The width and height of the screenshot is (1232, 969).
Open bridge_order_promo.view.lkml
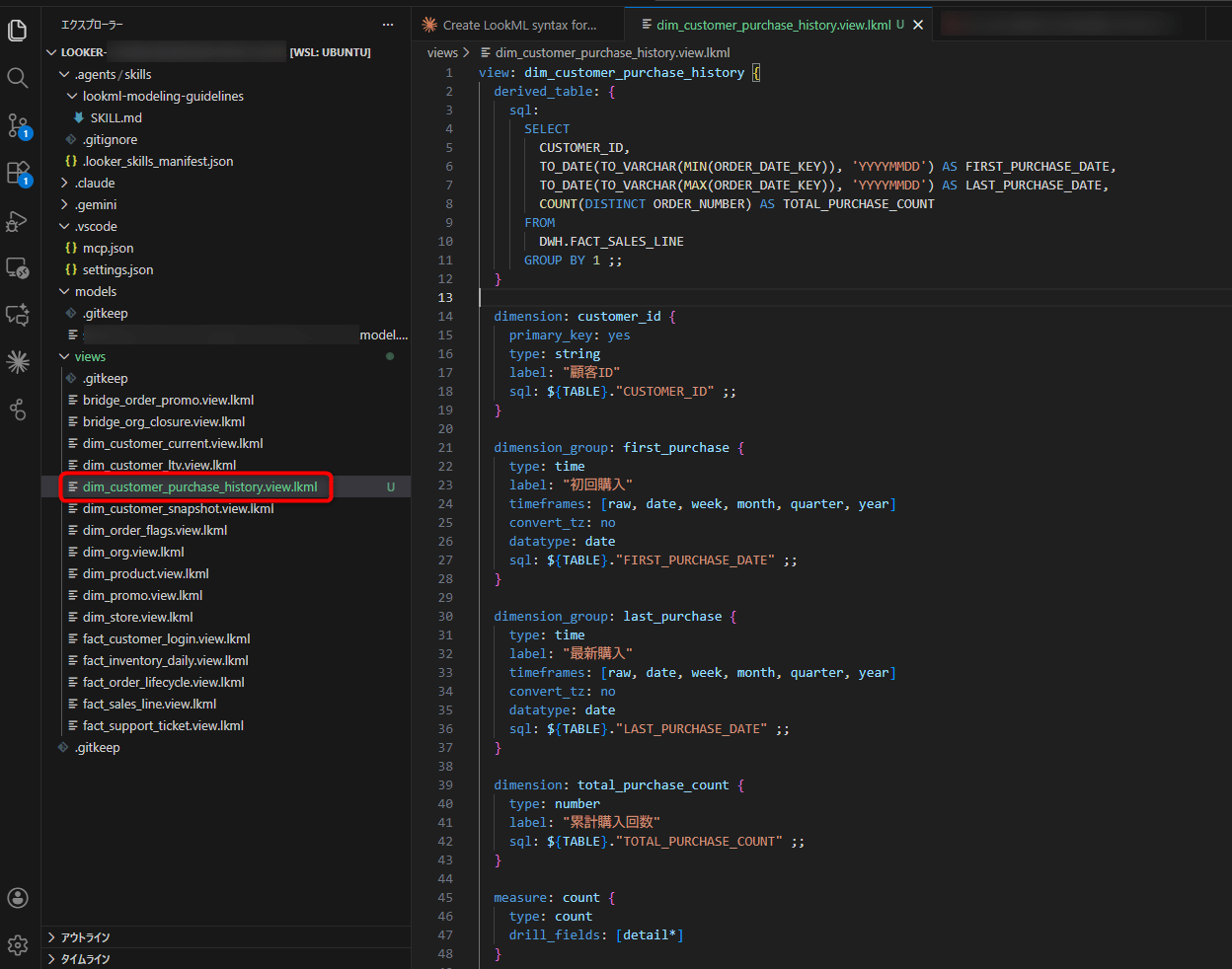coord(226,400)
